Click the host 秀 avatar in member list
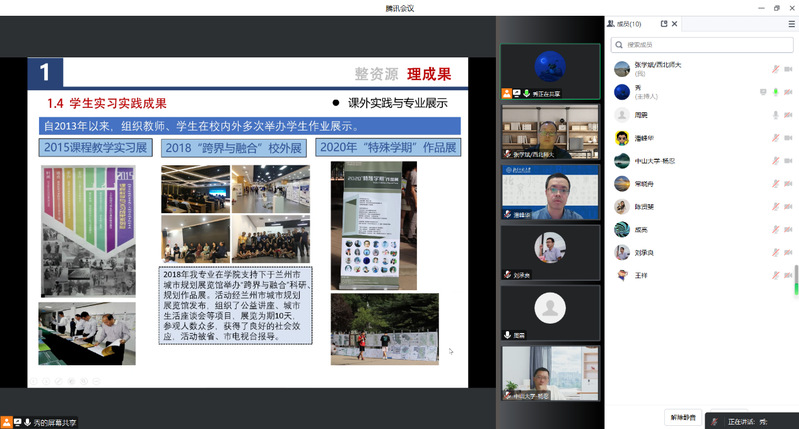This screenshot has width=799, height=429. [621, 91]
